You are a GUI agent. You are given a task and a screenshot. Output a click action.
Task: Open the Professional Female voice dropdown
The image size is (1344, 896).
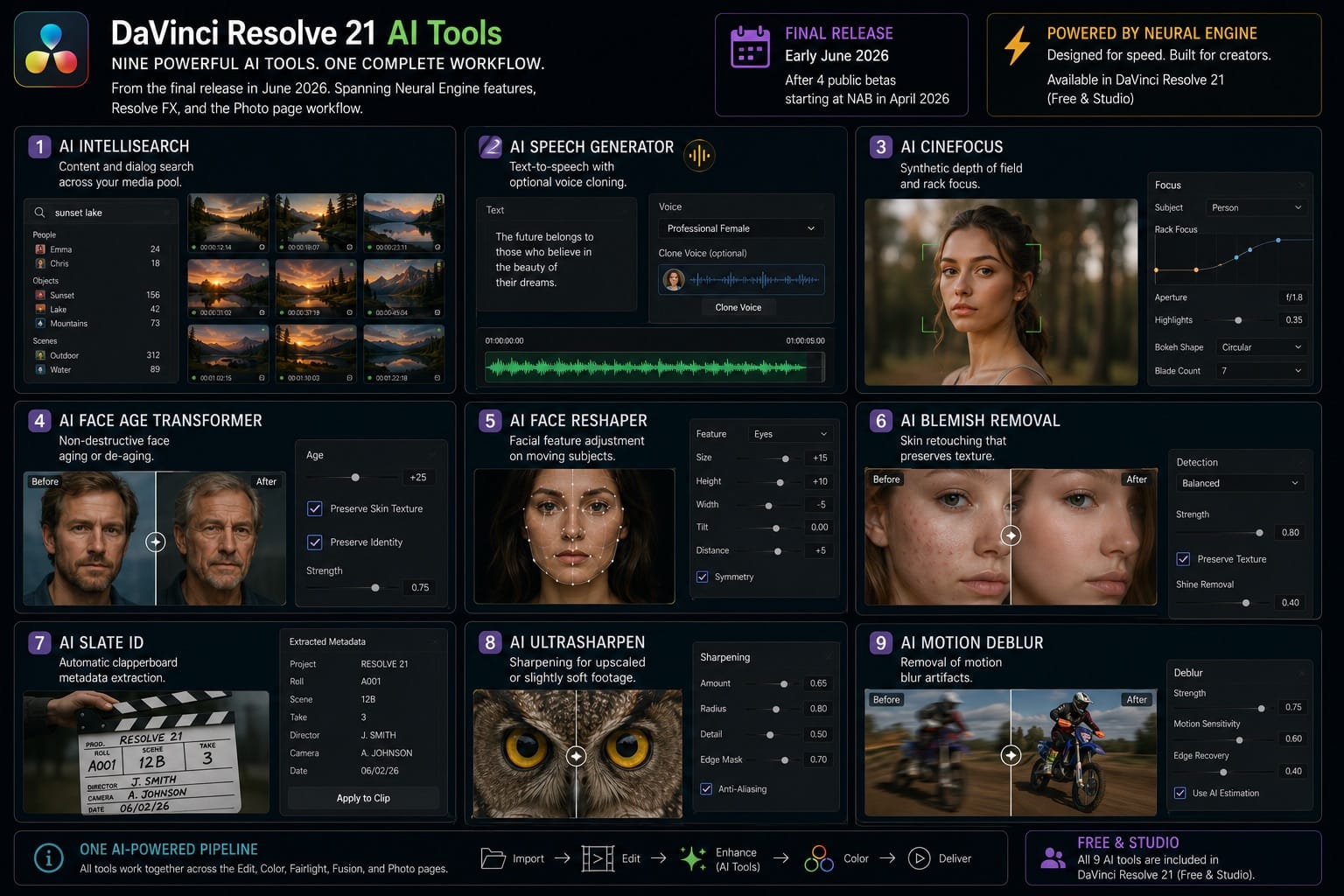click(x=740, y=228)
